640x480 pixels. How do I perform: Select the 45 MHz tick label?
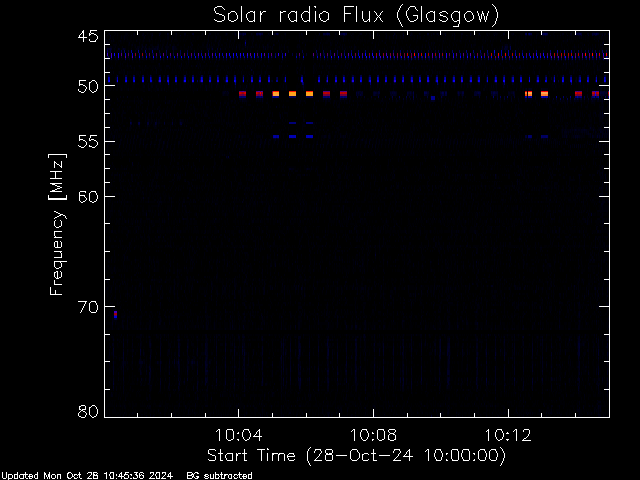[x=88, y=36]
